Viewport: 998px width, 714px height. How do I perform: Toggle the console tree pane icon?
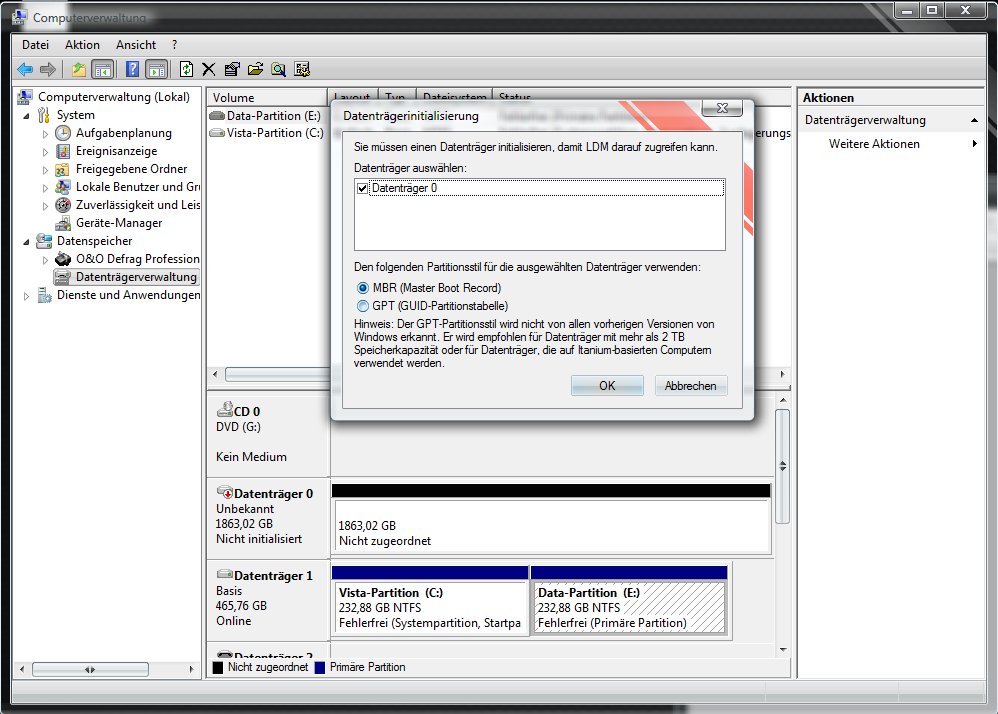pos(102,69)
